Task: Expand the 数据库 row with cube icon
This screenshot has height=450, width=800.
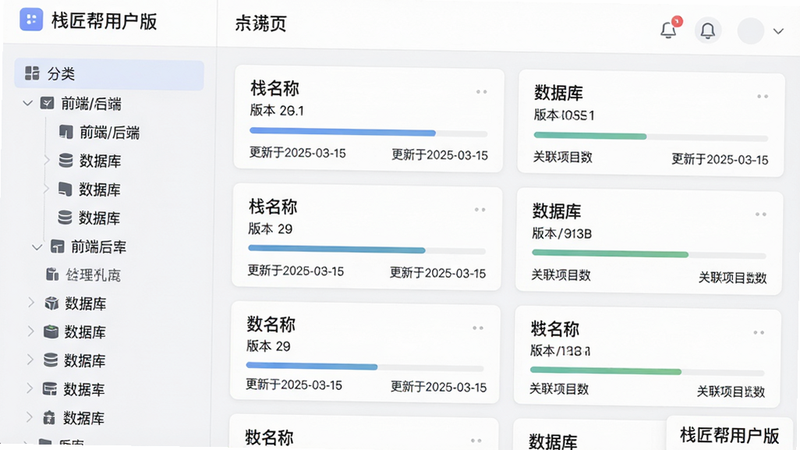Action: tap(31, 303)
